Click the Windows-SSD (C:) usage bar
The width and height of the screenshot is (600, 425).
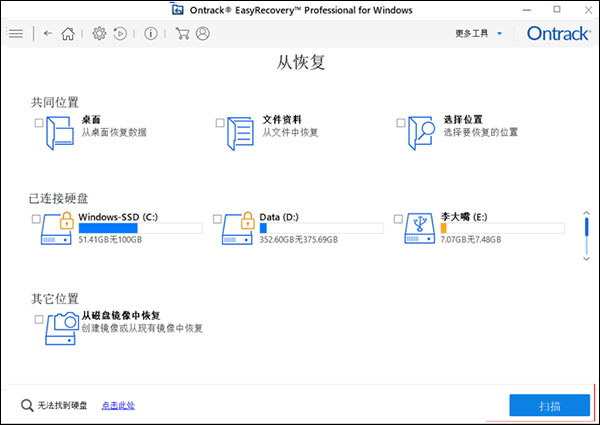140,228
